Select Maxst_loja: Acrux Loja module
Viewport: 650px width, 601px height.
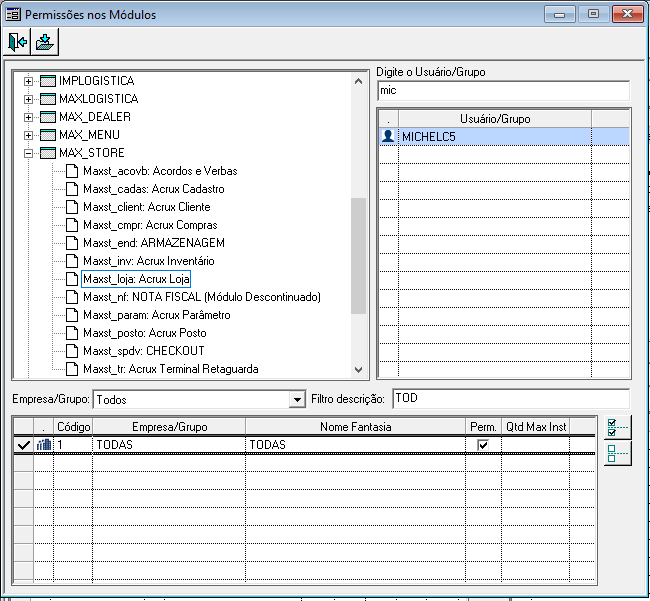(x=136, y=279)
